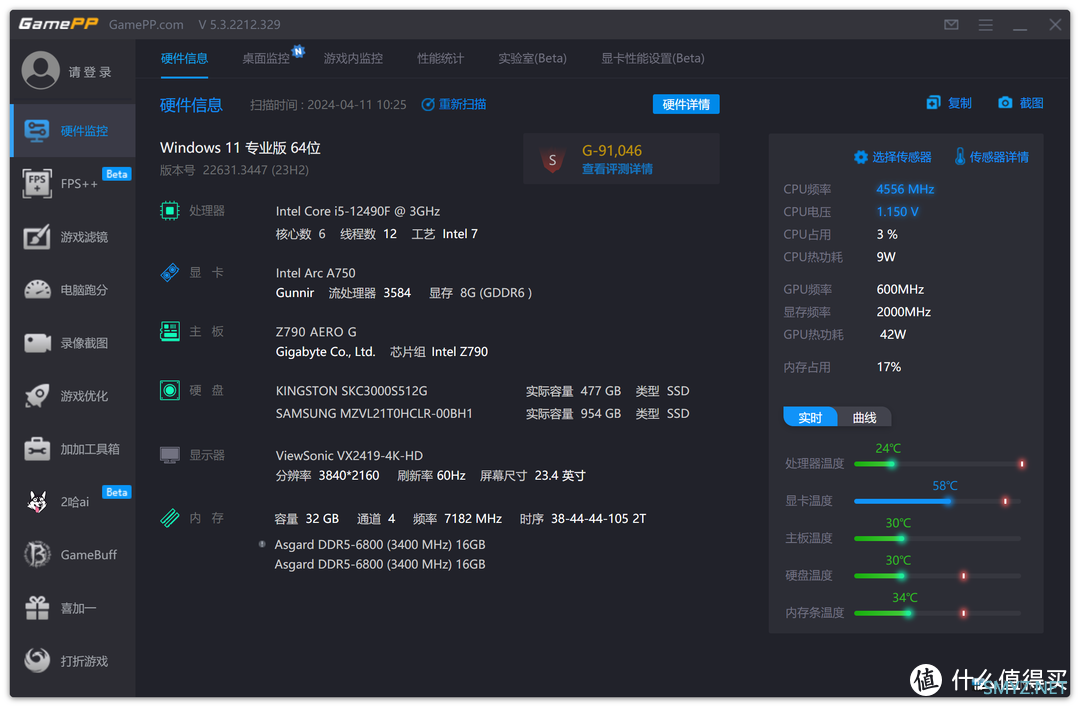Open the FPS++ sidebar item
The width and height of the screenshot is (1080, 707).
pos(73,184)
